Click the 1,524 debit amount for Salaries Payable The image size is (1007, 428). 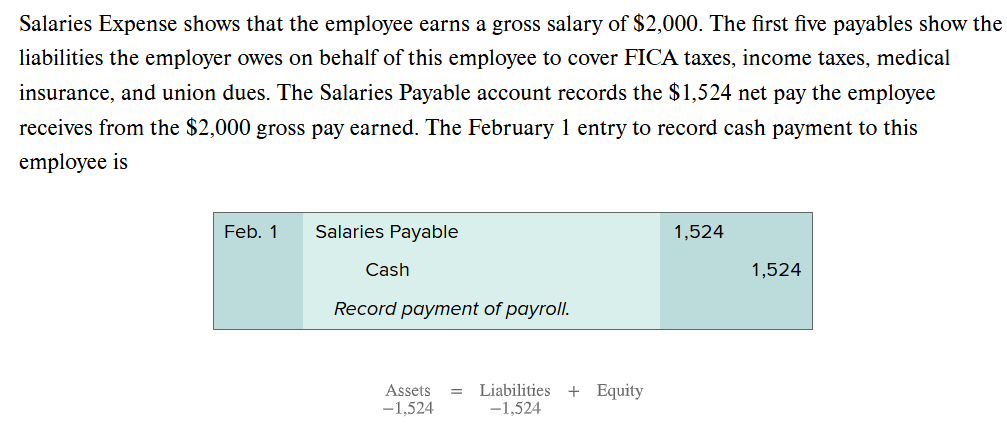[699, 232]
